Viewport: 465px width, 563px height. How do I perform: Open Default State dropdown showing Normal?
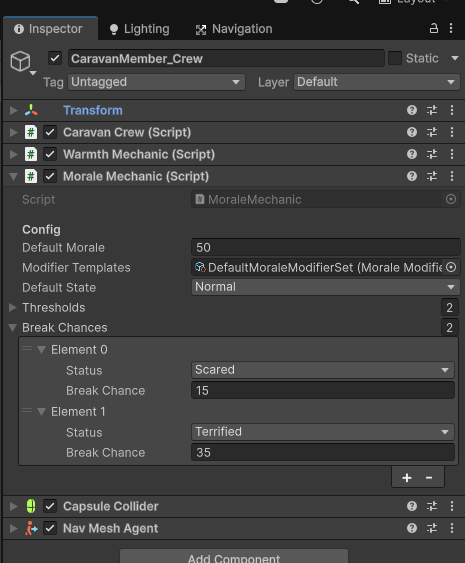326,287
